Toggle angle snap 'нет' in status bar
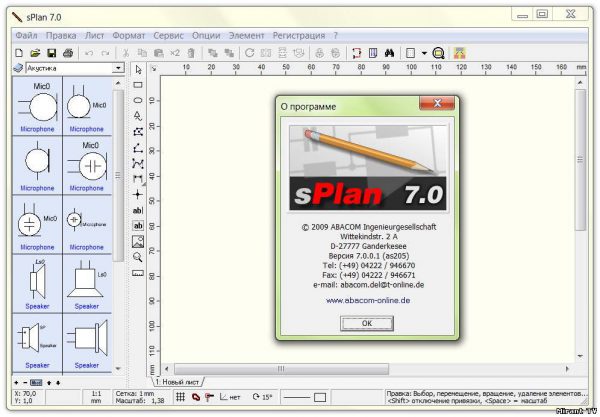Viewport: 600px width, 417px height. 230,397
